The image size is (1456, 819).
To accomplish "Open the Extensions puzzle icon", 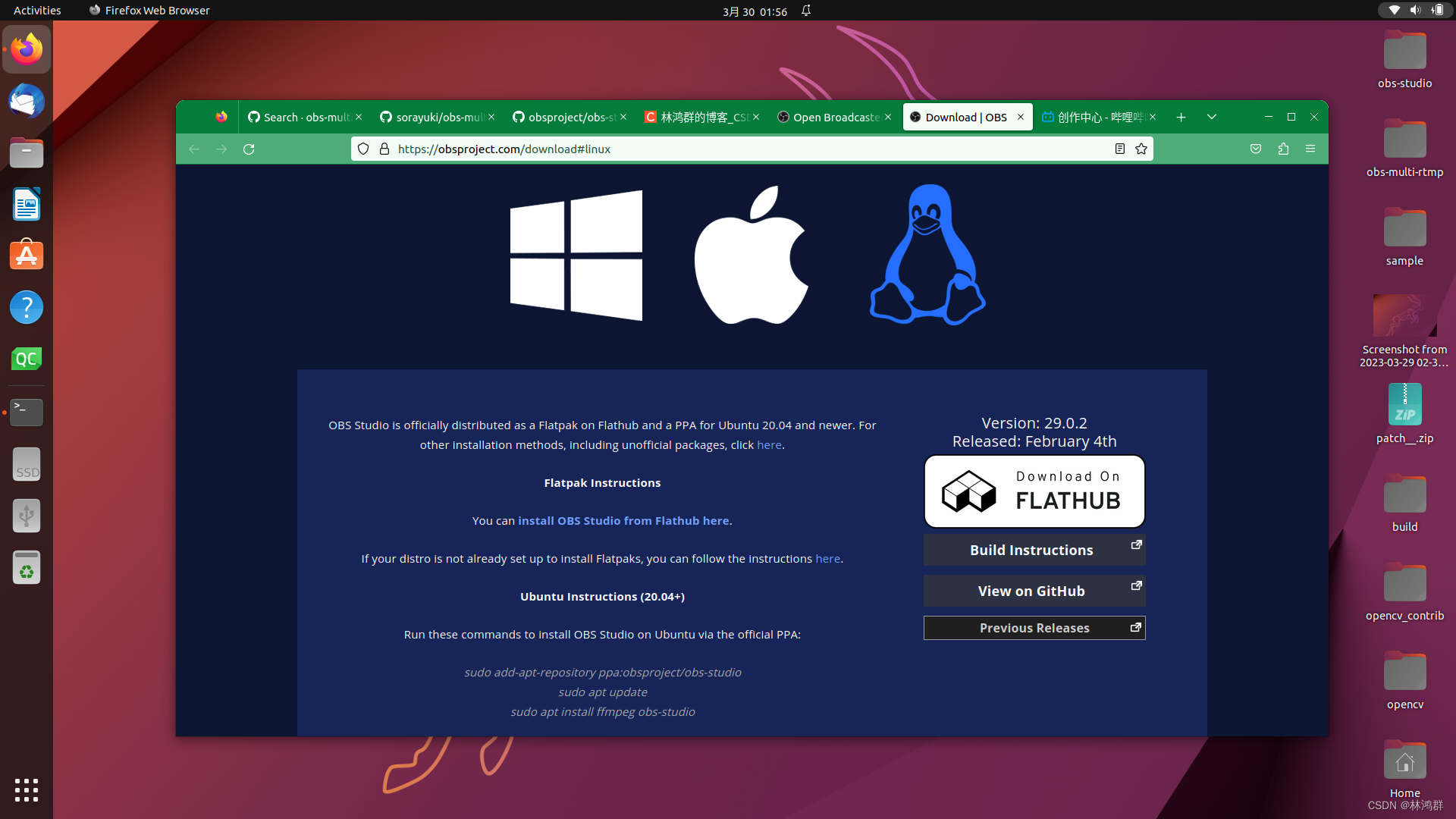I will point(1283,149).
